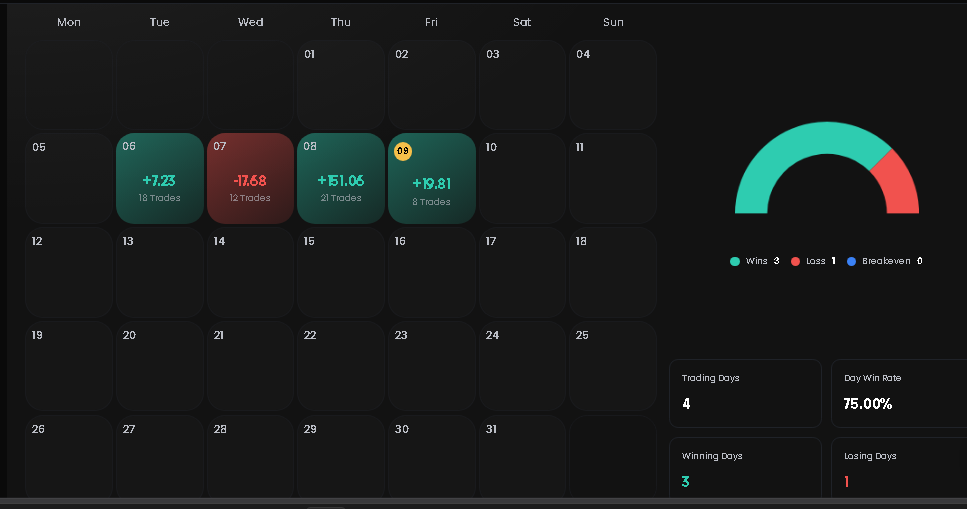967x509 pixels.
Task: Select the Thursday 08 cell with +151.06
Action: coord(341,178)
